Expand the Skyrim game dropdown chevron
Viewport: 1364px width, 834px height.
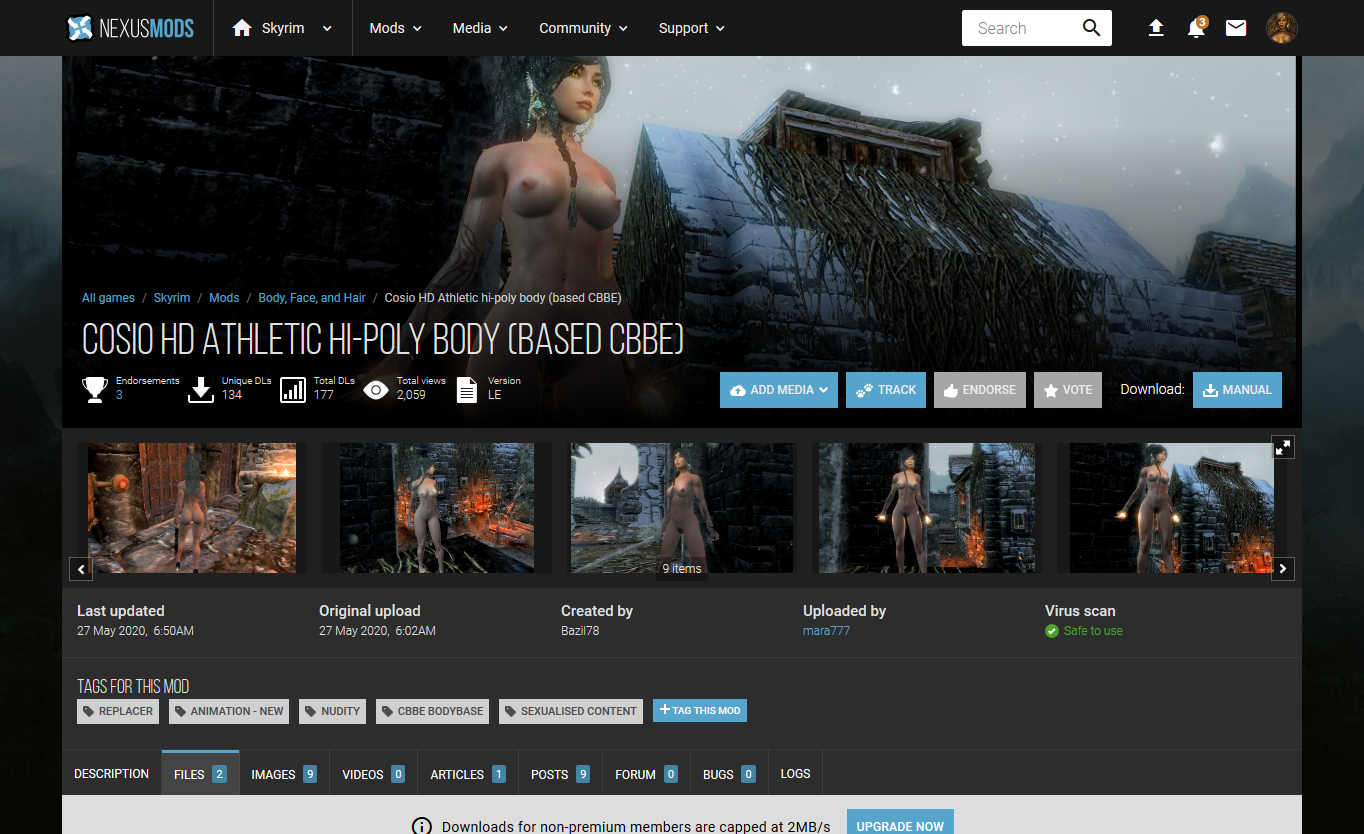click(327, 28)
